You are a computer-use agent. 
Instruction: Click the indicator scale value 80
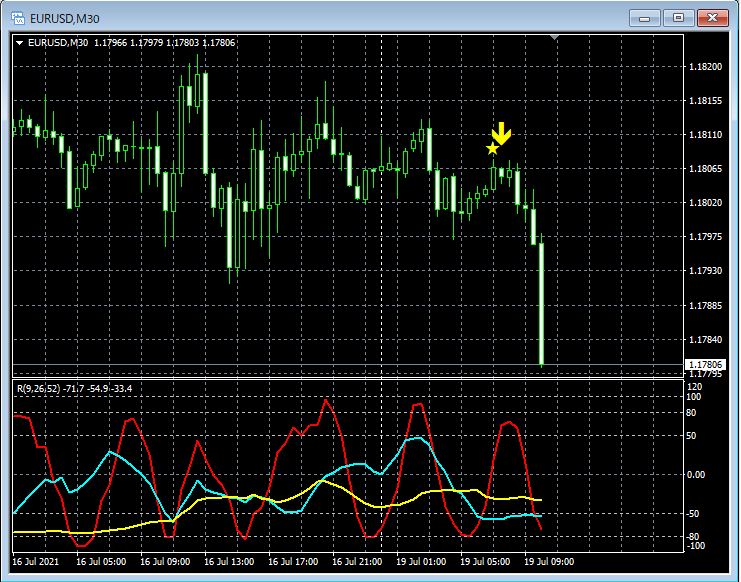tap(691, 413)
